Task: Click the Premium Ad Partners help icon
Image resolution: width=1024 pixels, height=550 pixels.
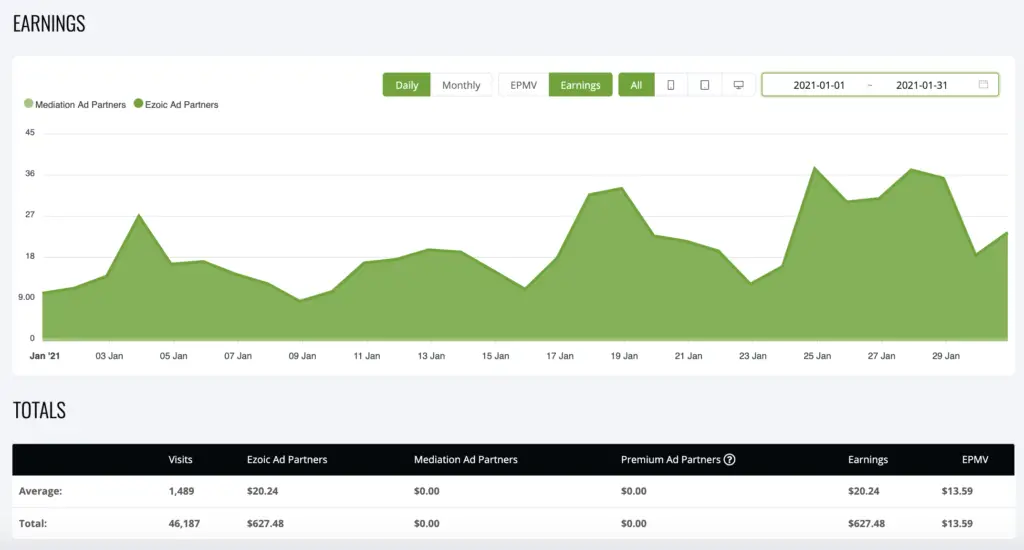Action: click(x=729, y=459)
